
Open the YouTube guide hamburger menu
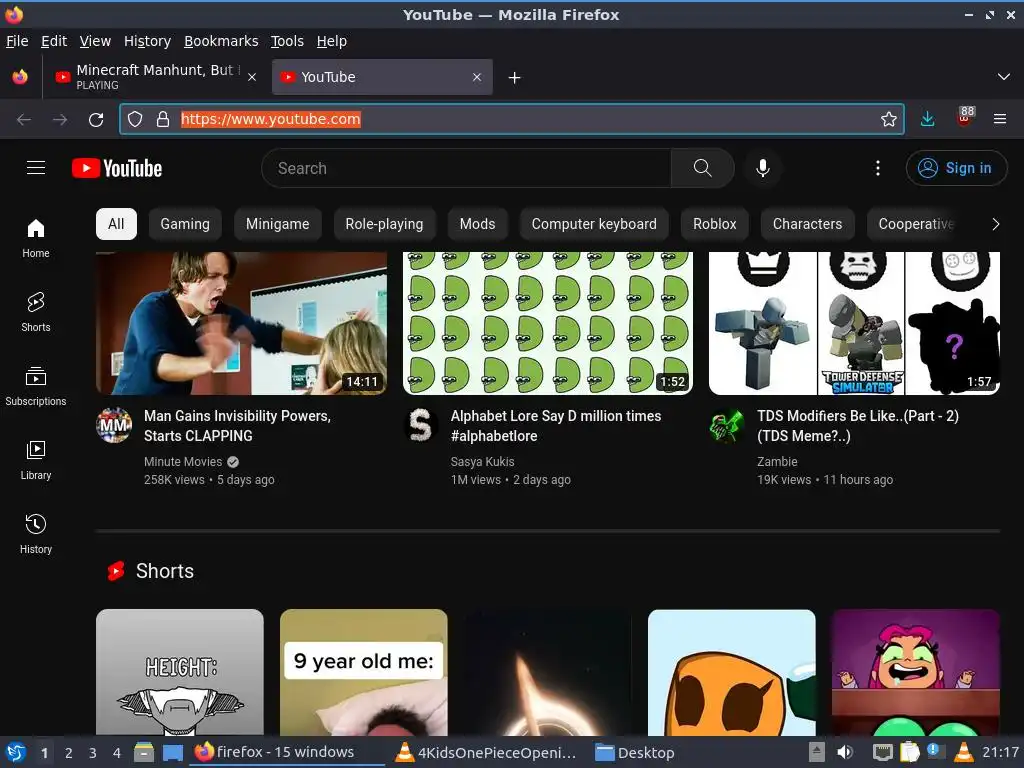click(x=36, y=168)
